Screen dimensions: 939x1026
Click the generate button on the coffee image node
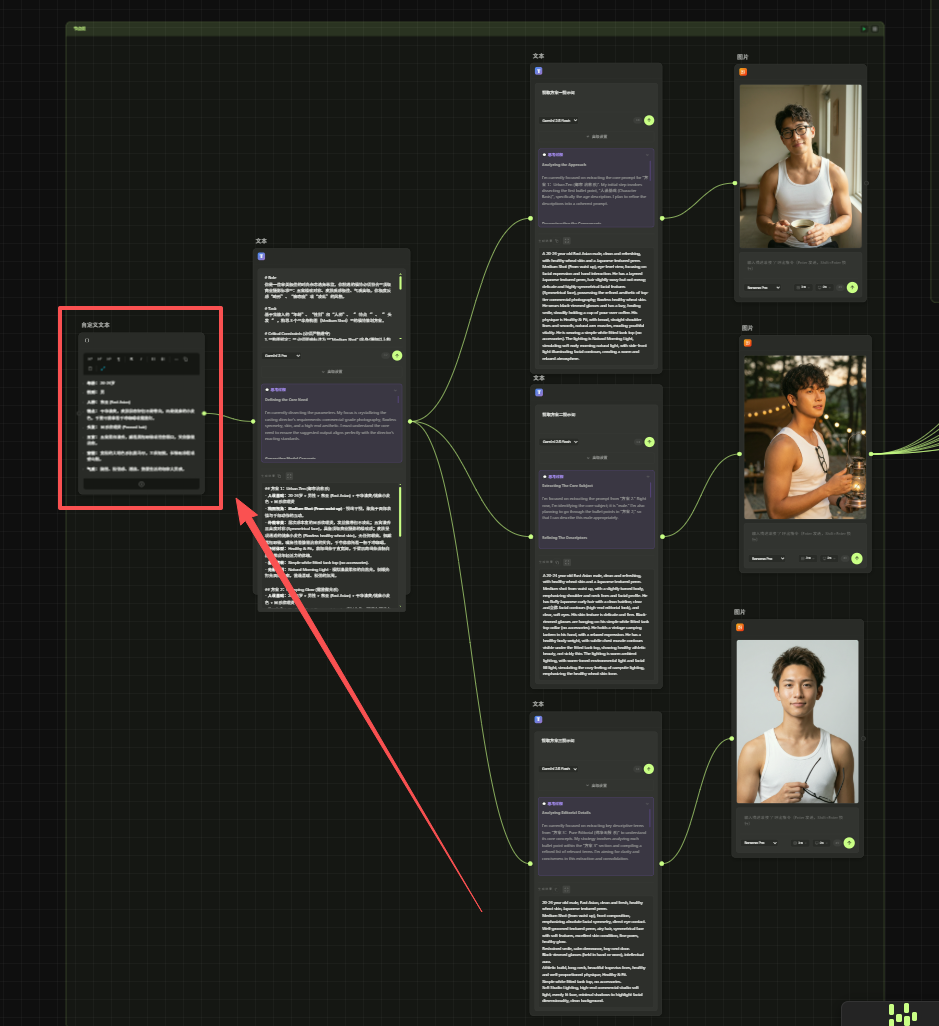[852, 286]
